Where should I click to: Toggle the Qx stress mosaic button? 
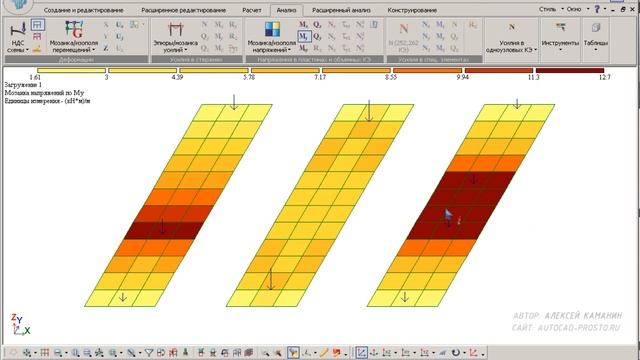pos(318,24)
